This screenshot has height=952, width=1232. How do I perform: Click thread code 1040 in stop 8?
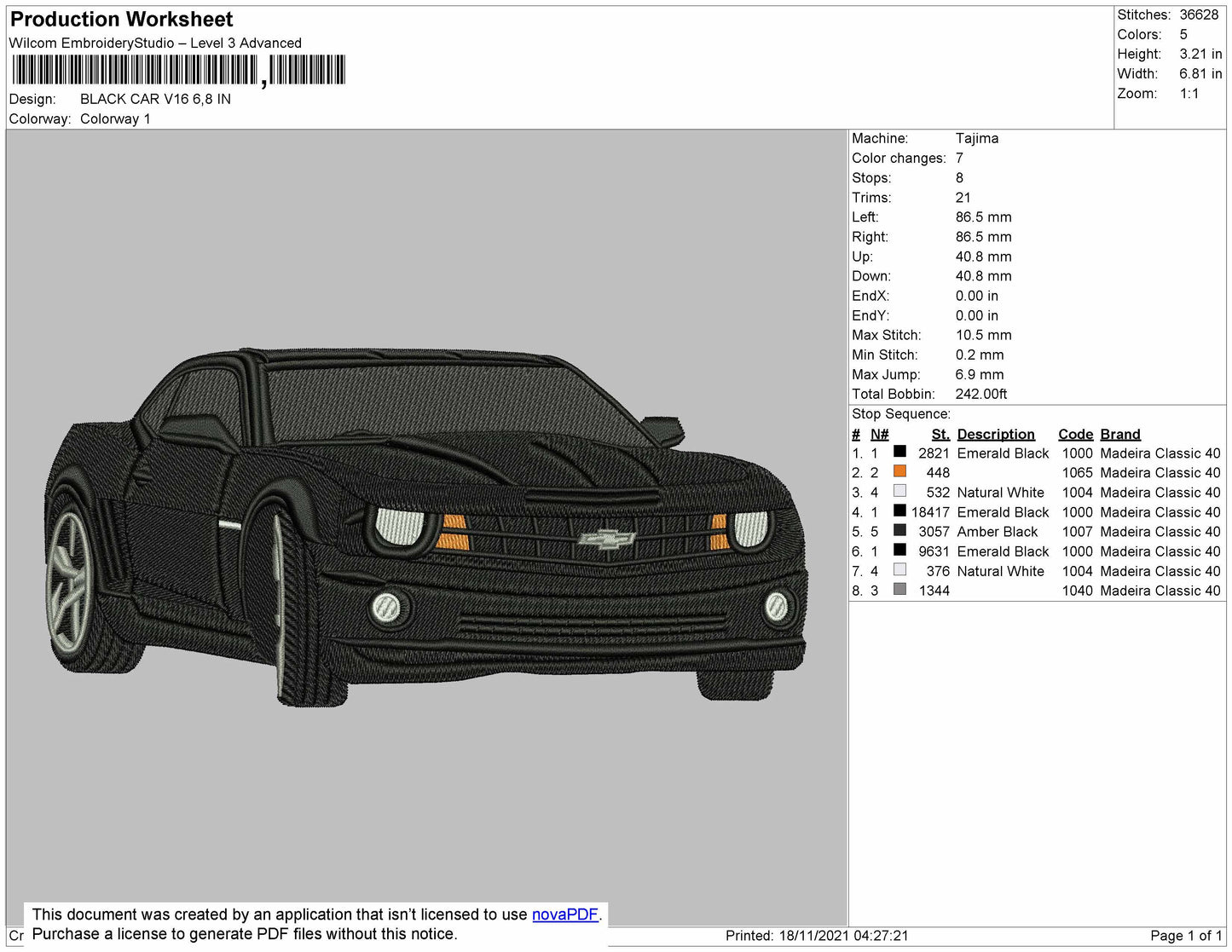tap(1077, 591)
